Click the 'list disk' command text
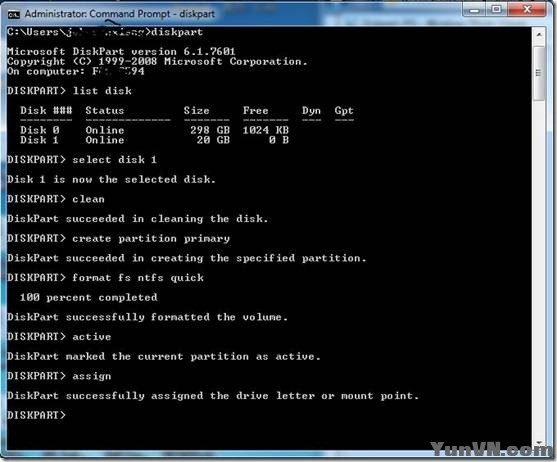557x462 pixels. click(x=102, y=91)
